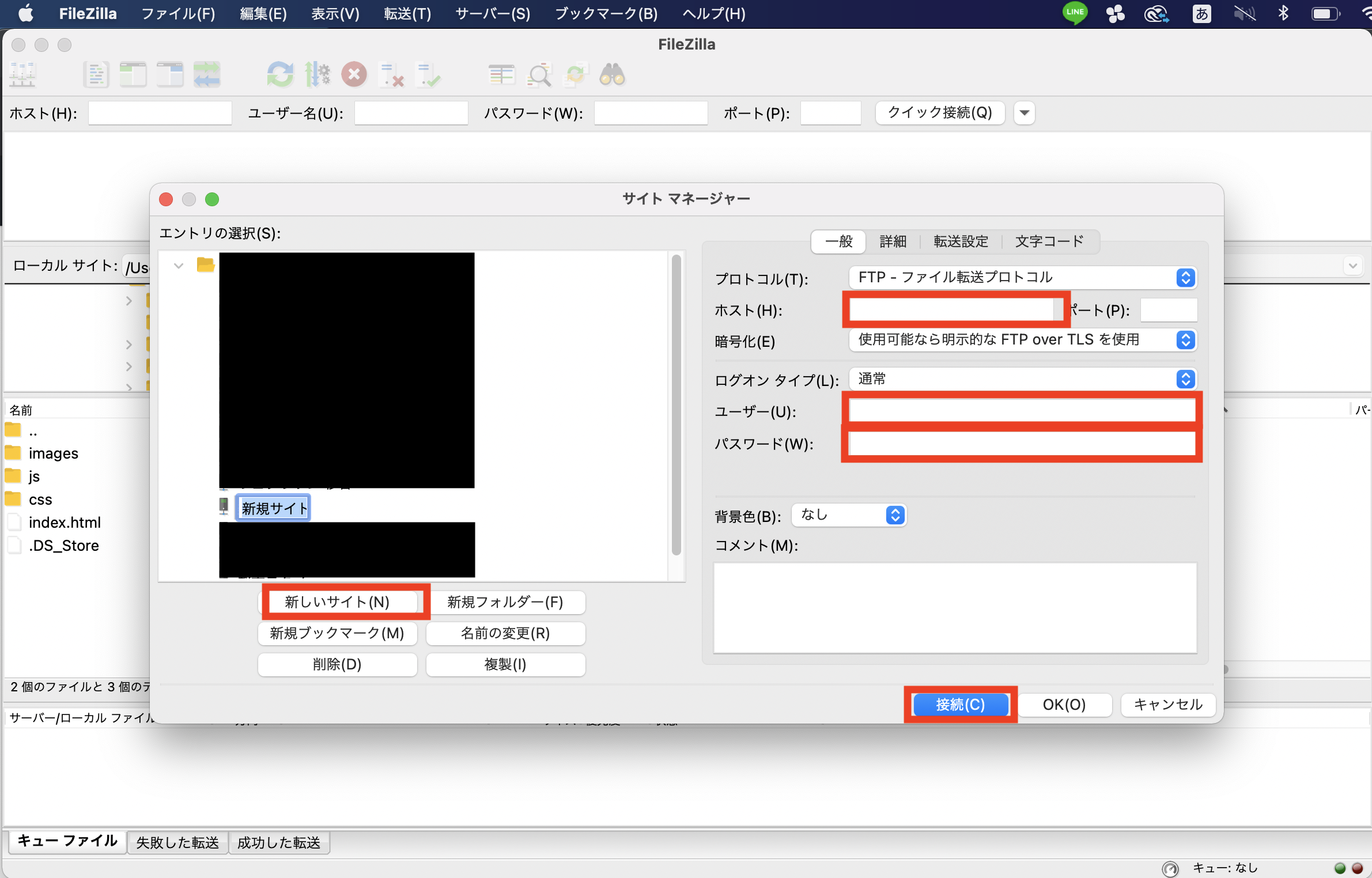Click the OK(O) button
The image size is (1372, 878).
tap(1064, 704)
